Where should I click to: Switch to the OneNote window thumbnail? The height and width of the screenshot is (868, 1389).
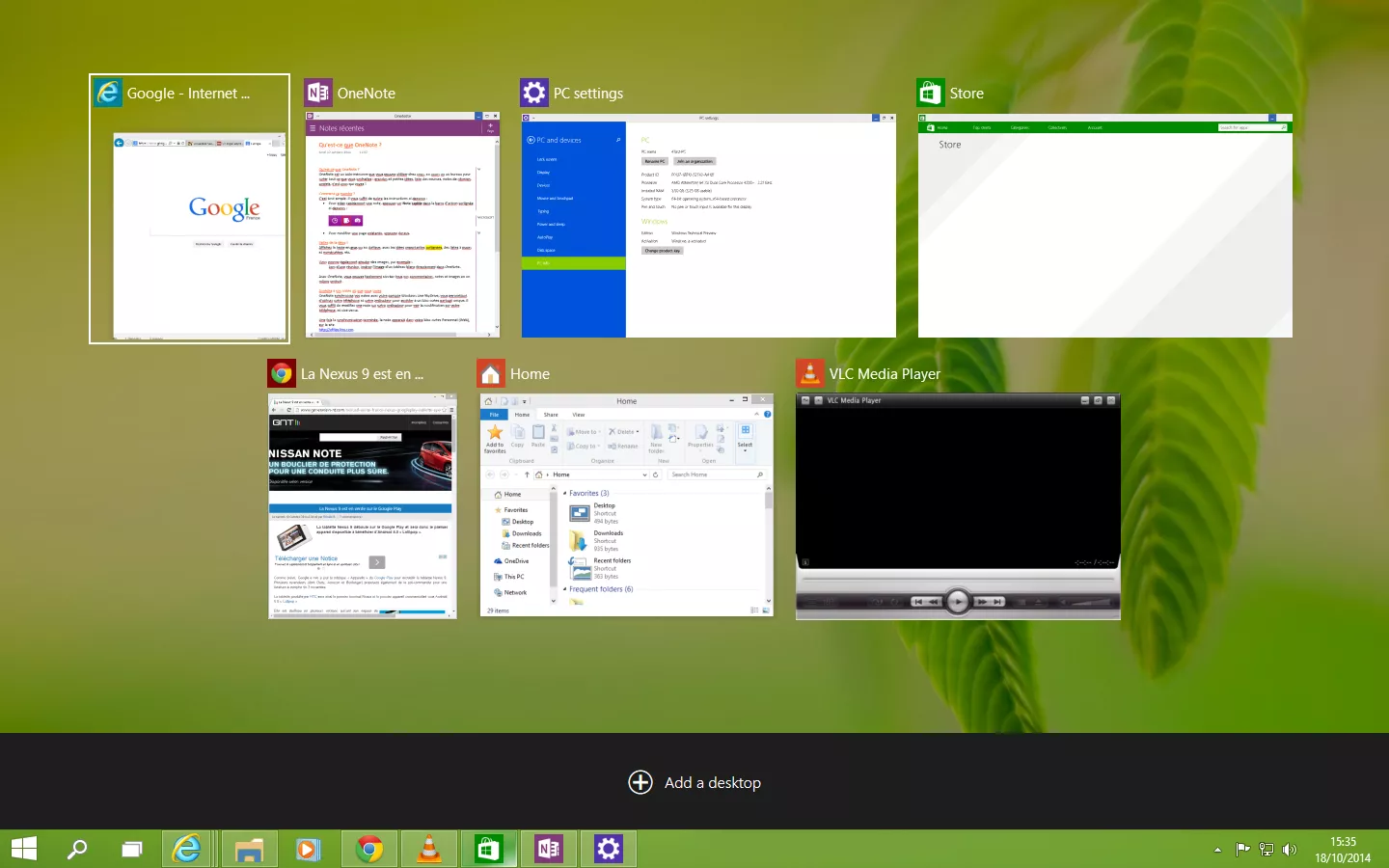pyautogui.click(x=402, y=224)
